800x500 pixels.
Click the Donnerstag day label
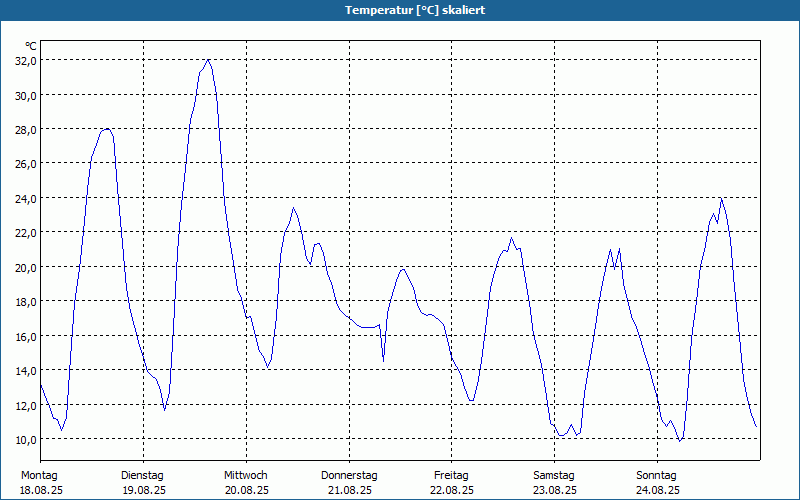click(x=349, y=476)
